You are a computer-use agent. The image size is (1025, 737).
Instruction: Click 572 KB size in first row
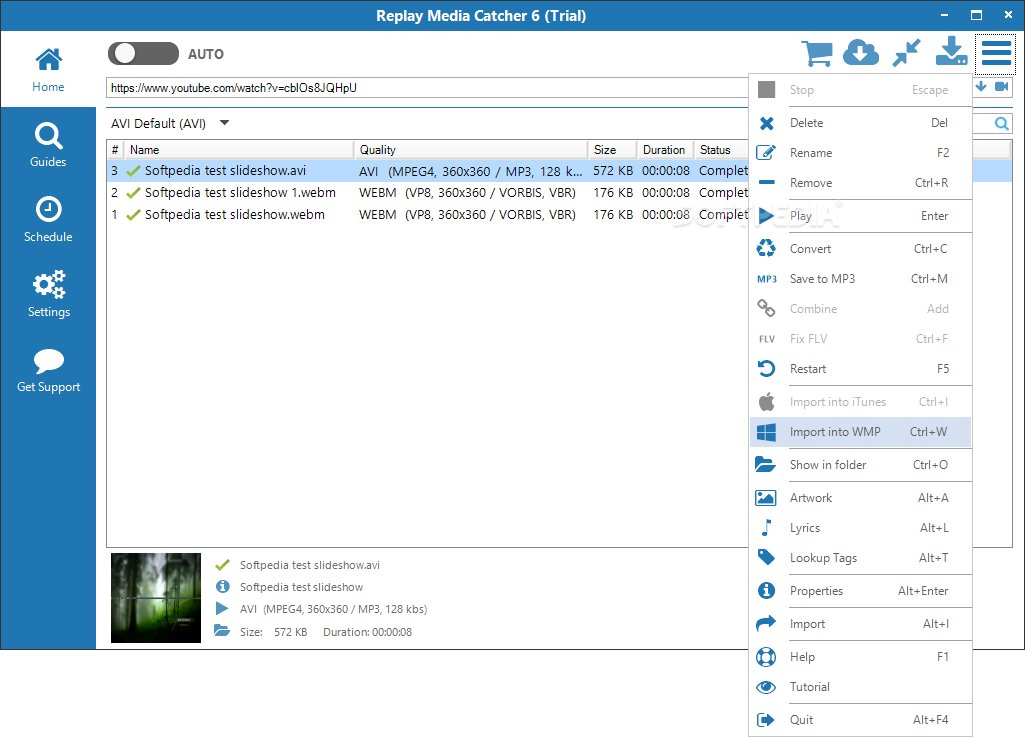613,171
